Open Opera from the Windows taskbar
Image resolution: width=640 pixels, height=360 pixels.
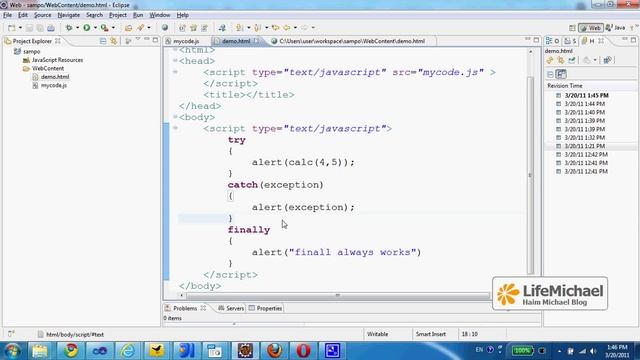coord(303,351)
